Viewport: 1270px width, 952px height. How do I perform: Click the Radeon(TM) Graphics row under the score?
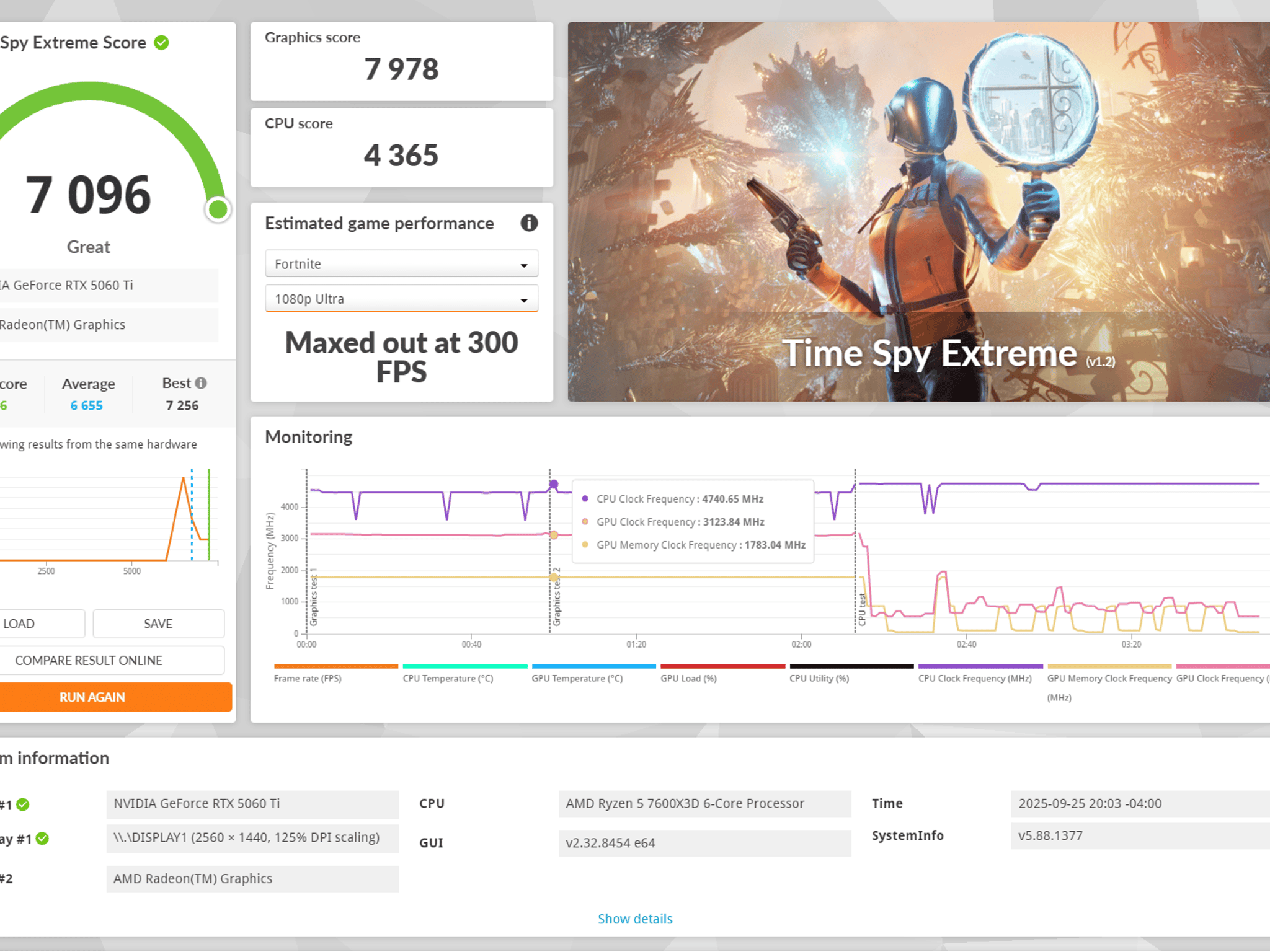point(109,325)
